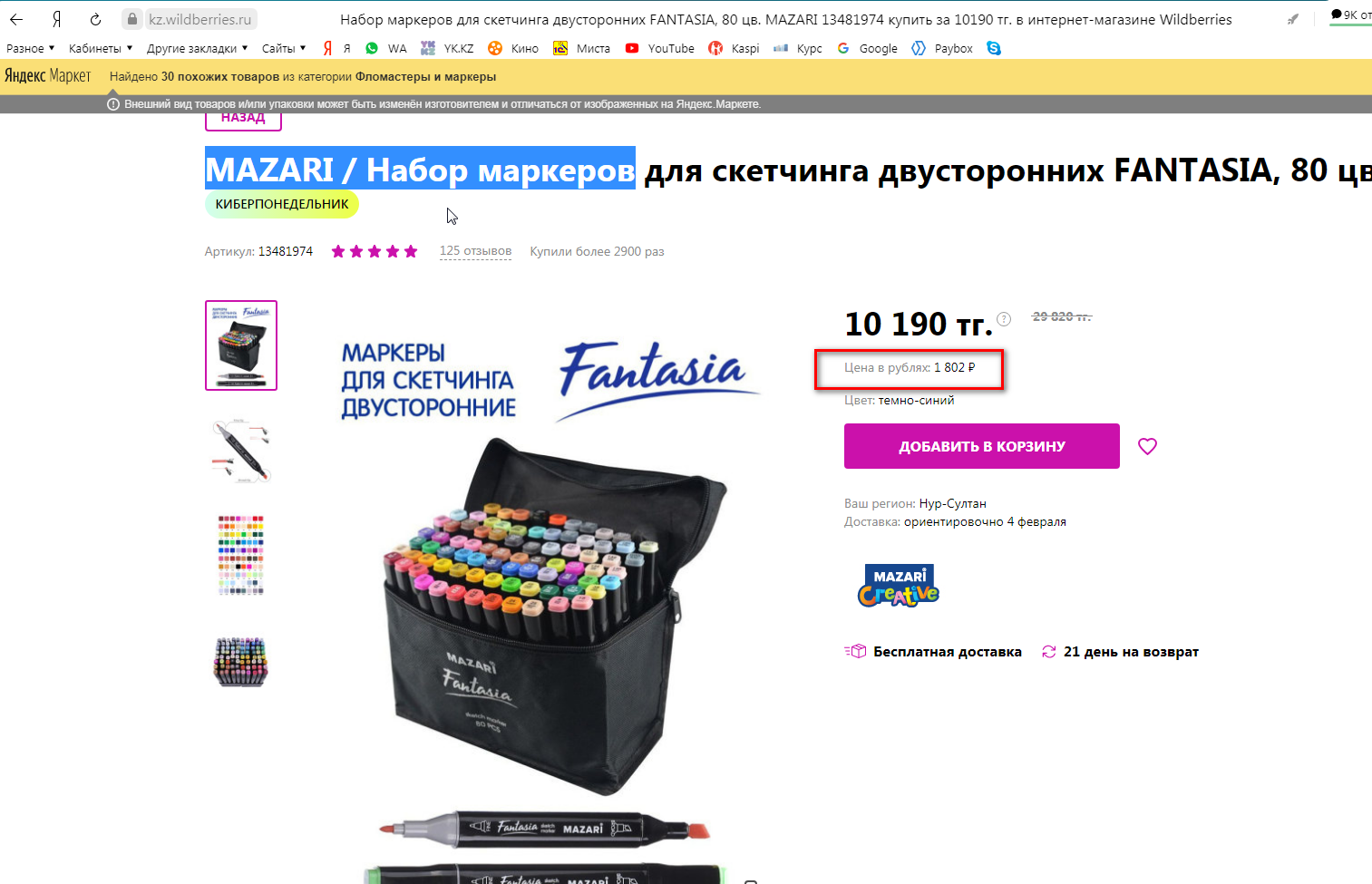The height and width of the screenshot is (884, 1372).
Task: Open the Yandex home icon in toolbar
Action: (56, 19)
